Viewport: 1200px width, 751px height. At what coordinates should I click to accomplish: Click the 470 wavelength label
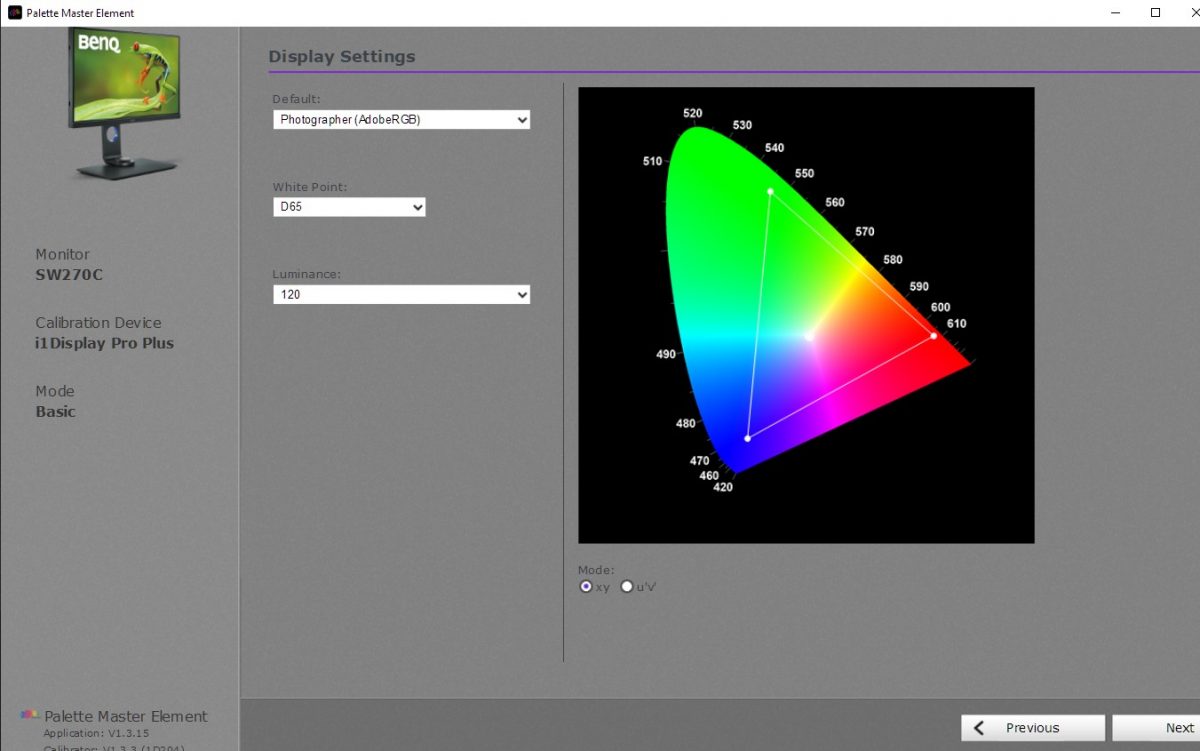(x=700, y=461)
